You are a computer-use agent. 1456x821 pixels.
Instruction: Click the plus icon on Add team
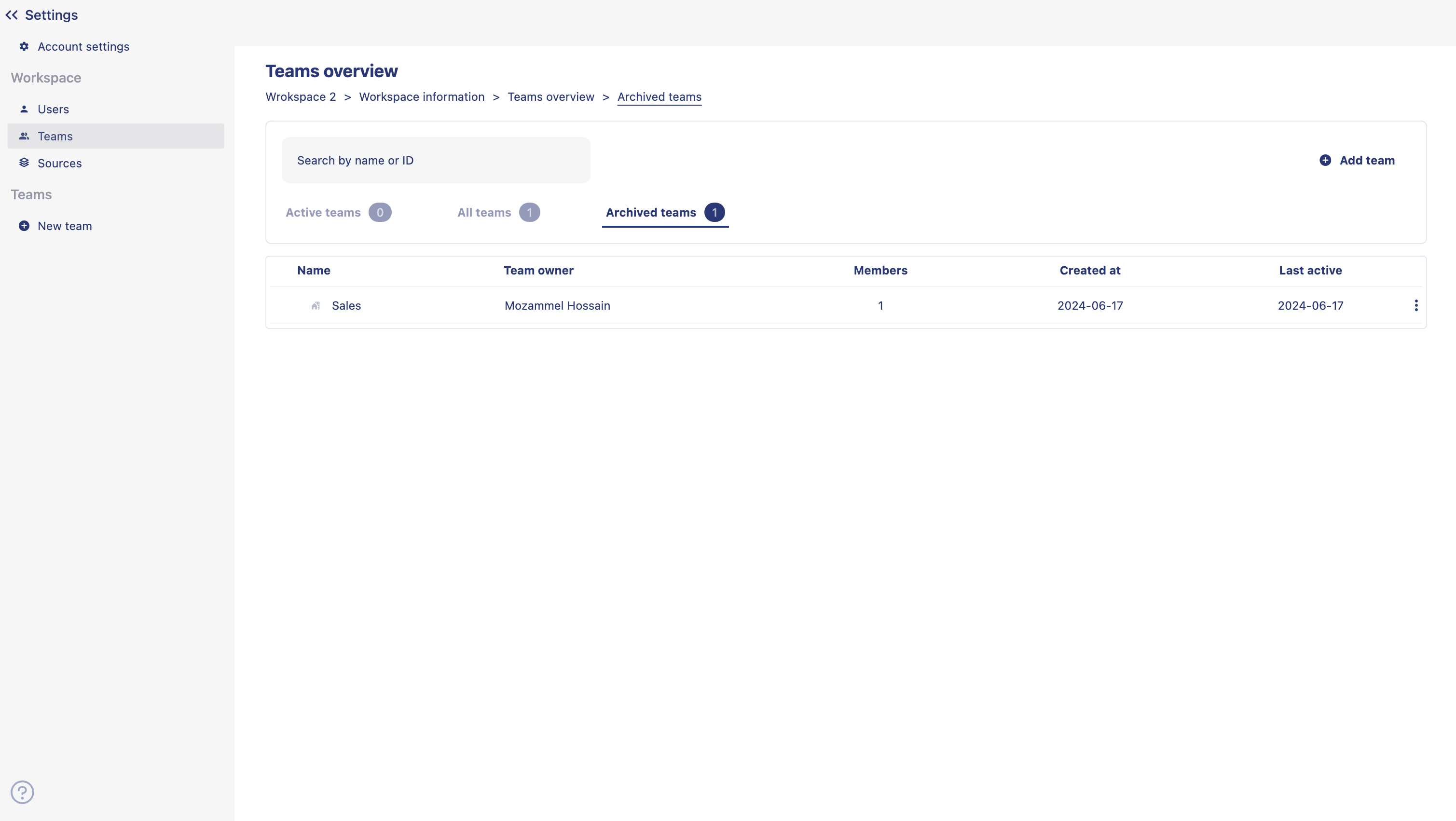(1325, 161)
